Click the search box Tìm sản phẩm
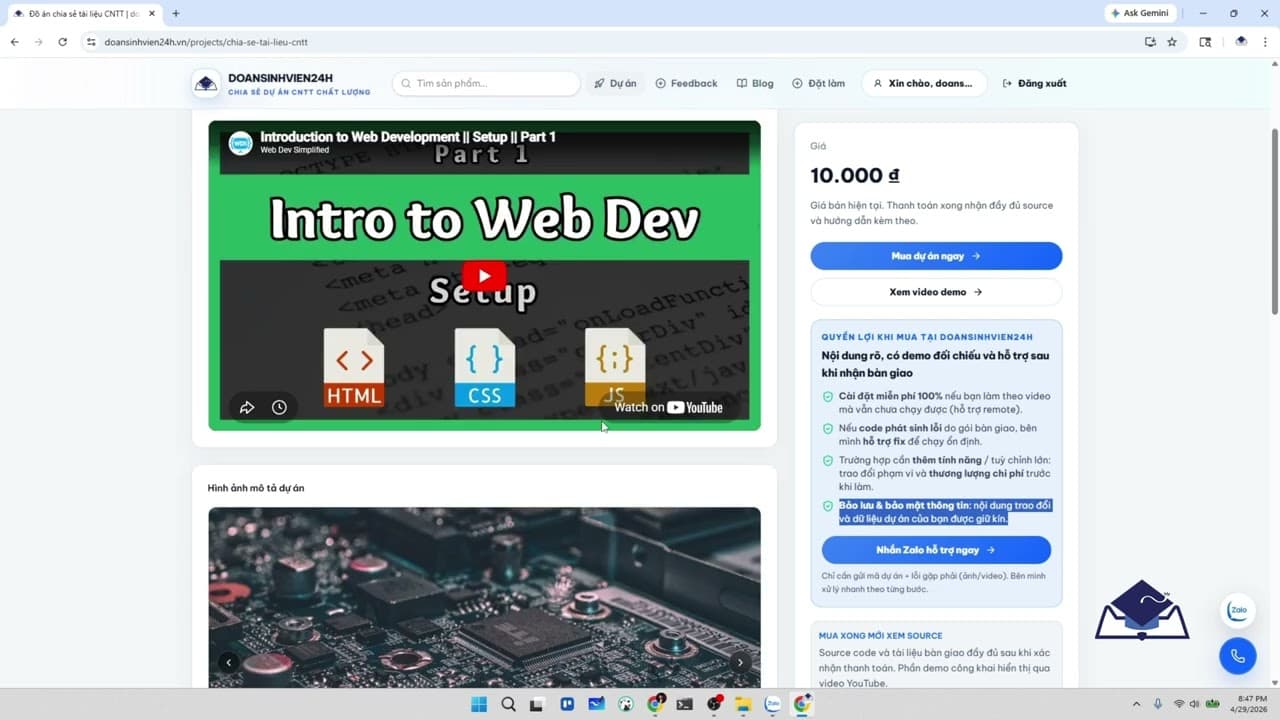This screenshot has width=1280, height=720. point(486,83)
